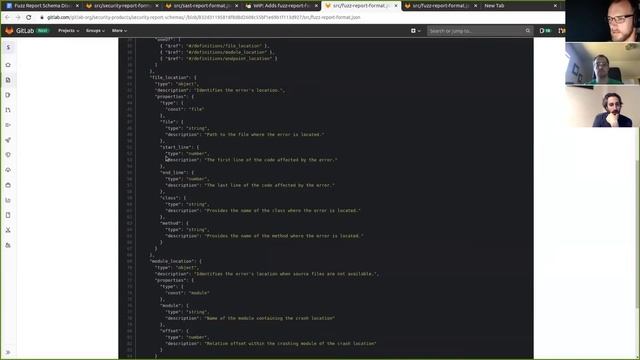This screenshot has width=640, height=360.
Task: Click the GitLab logo
Action: coord(20,31)
